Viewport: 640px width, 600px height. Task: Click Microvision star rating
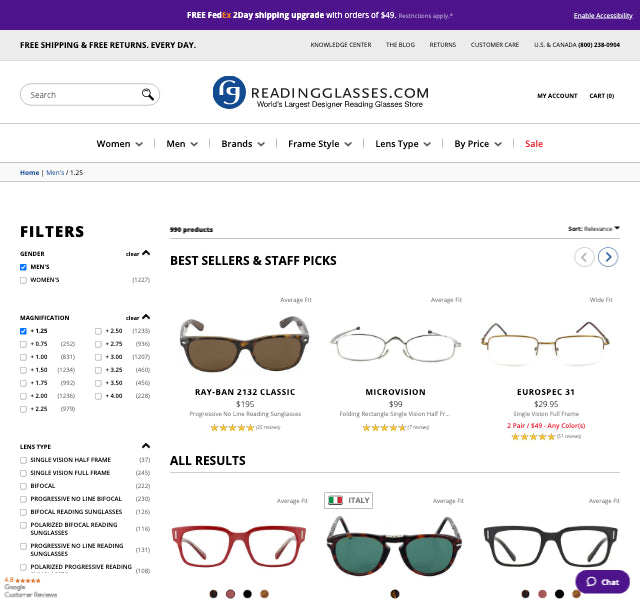pyautogui.click(x=384, y=427)
